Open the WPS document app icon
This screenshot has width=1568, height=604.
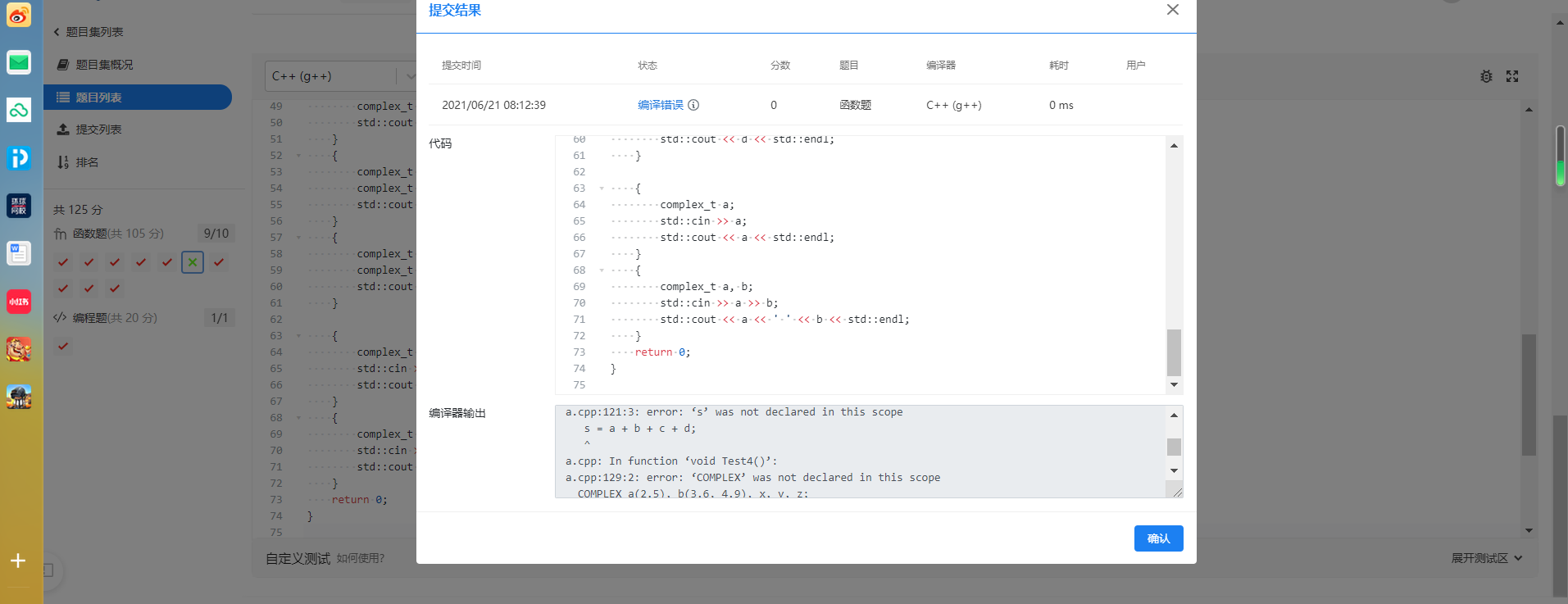[19, 253]
